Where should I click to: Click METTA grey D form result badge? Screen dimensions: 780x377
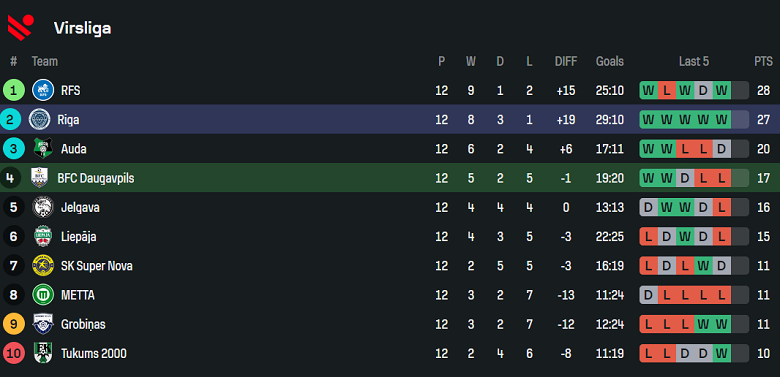(648, 295)
